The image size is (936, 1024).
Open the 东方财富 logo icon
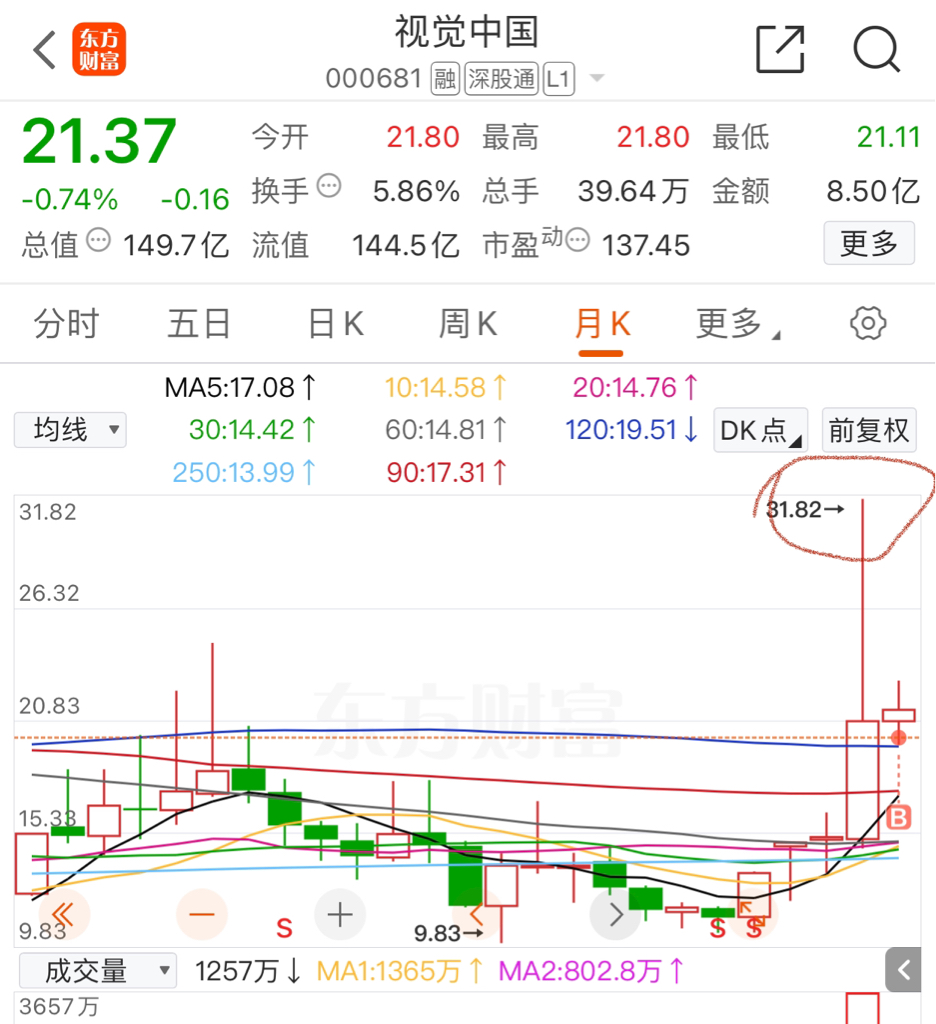[99, 50]
